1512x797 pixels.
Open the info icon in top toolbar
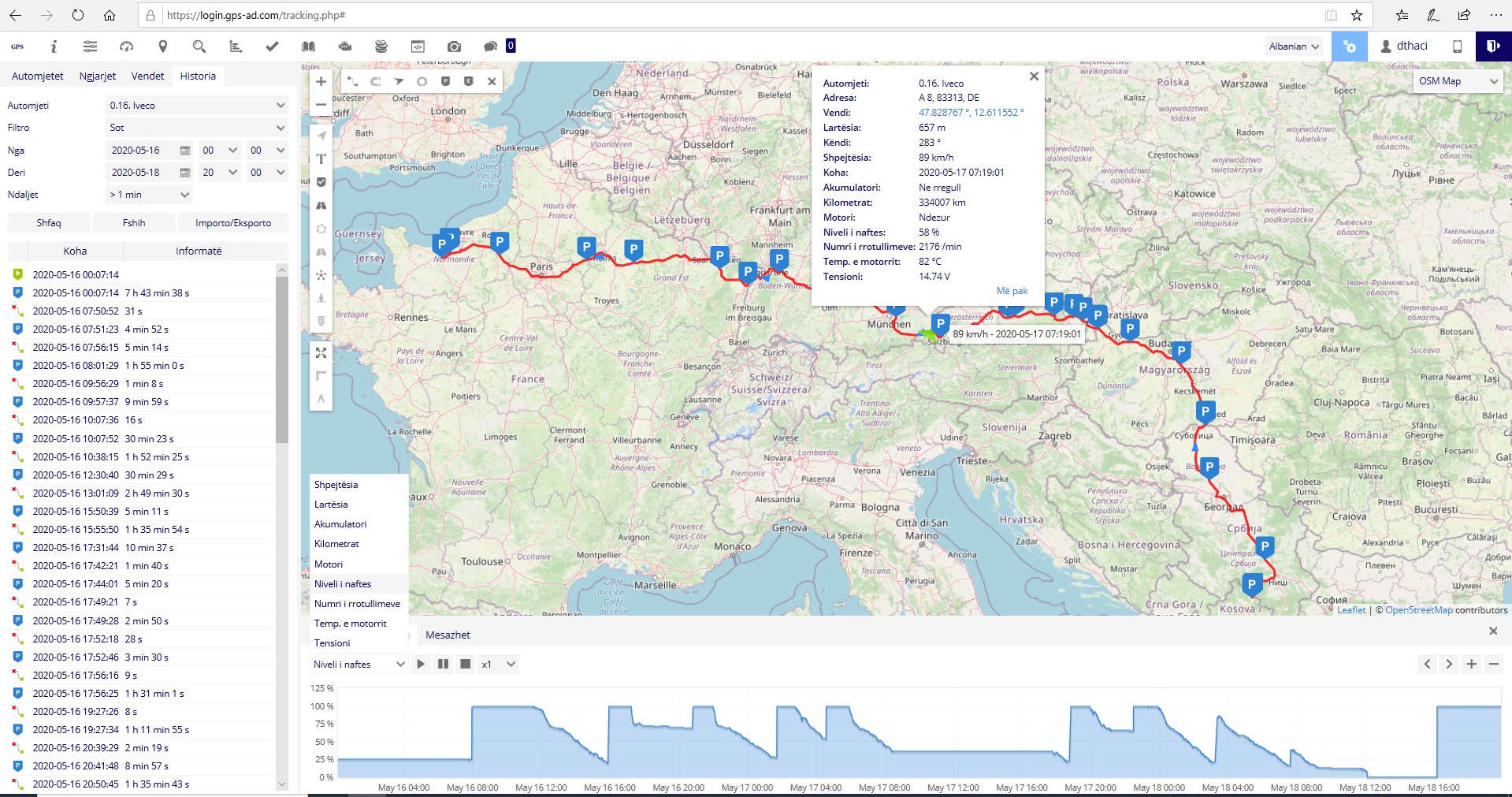point(54,47)
